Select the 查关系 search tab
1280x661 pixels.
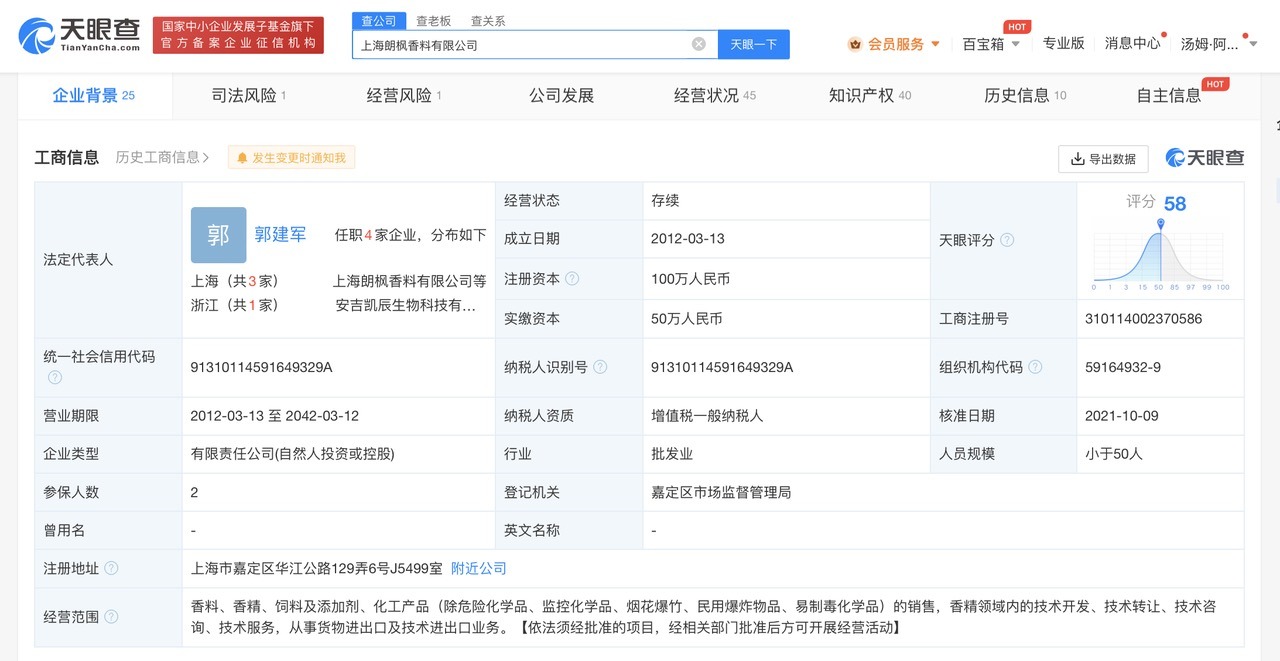tap(488, 20)
